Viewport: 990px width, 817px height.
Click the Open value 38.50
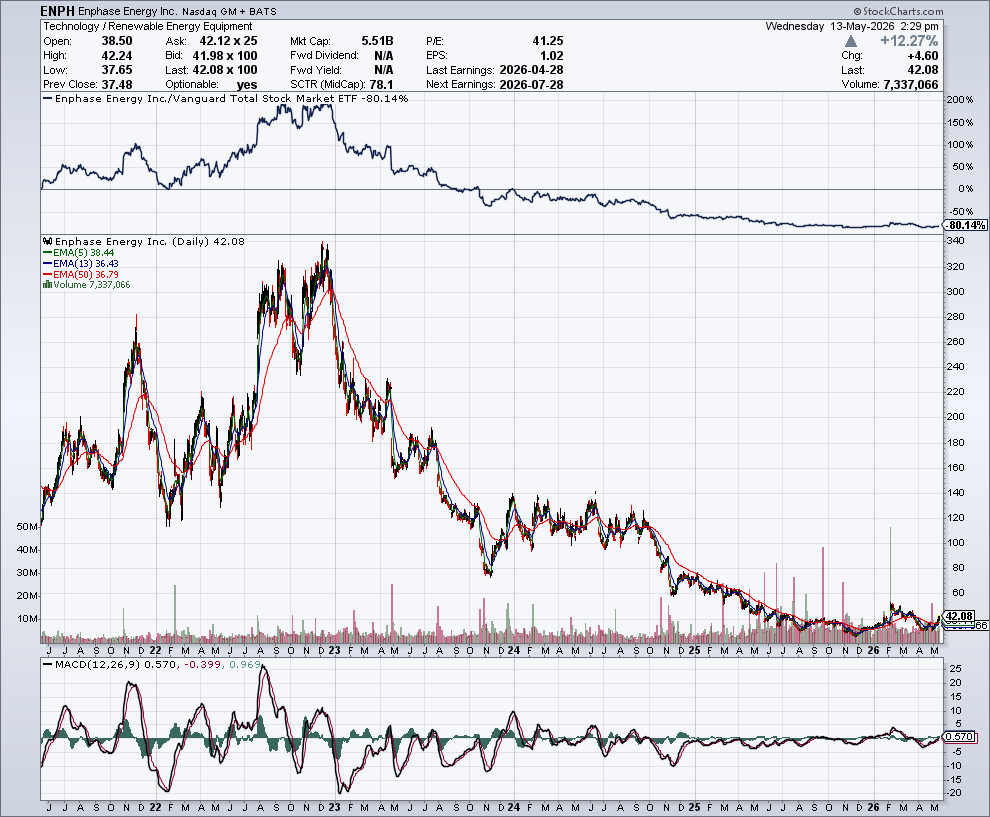coord(117,41)
